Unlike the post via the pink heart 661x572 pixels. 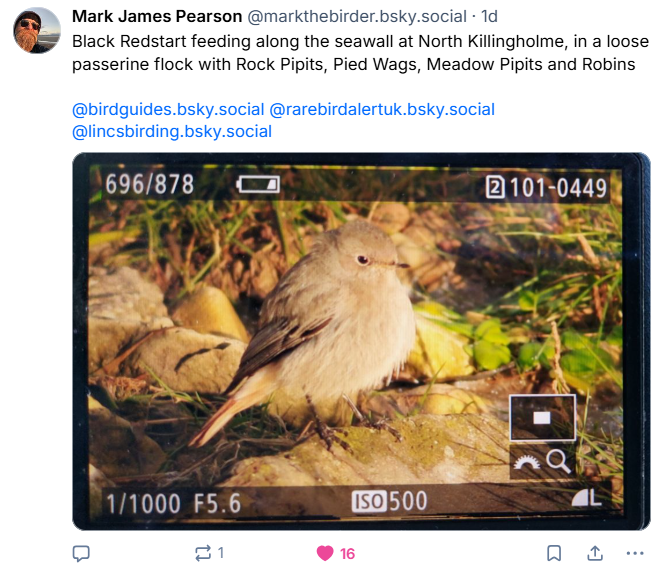[324, 553]
